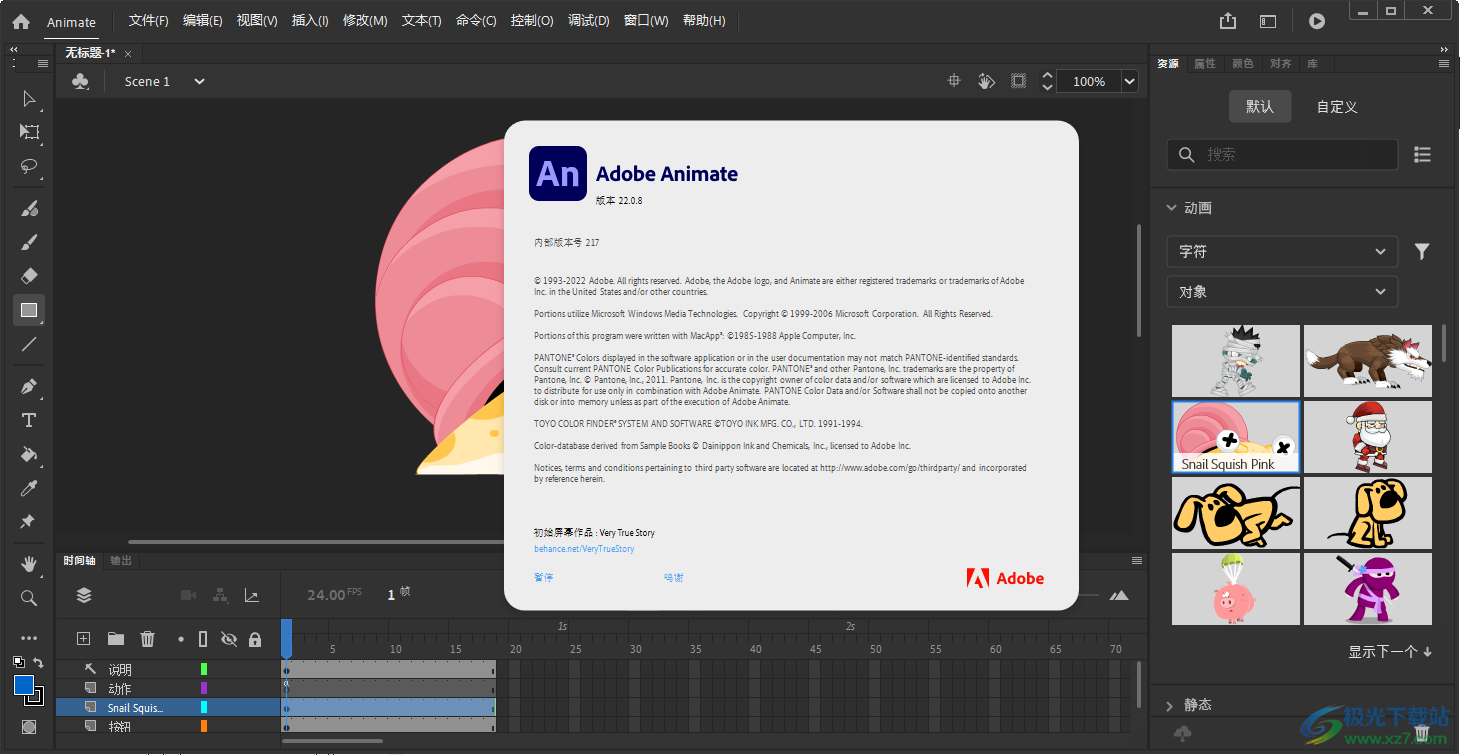Click the swap fill and stroke arrow
Image resolution: width=1460 pixels, height=755 pixels.
pos(38,662)
